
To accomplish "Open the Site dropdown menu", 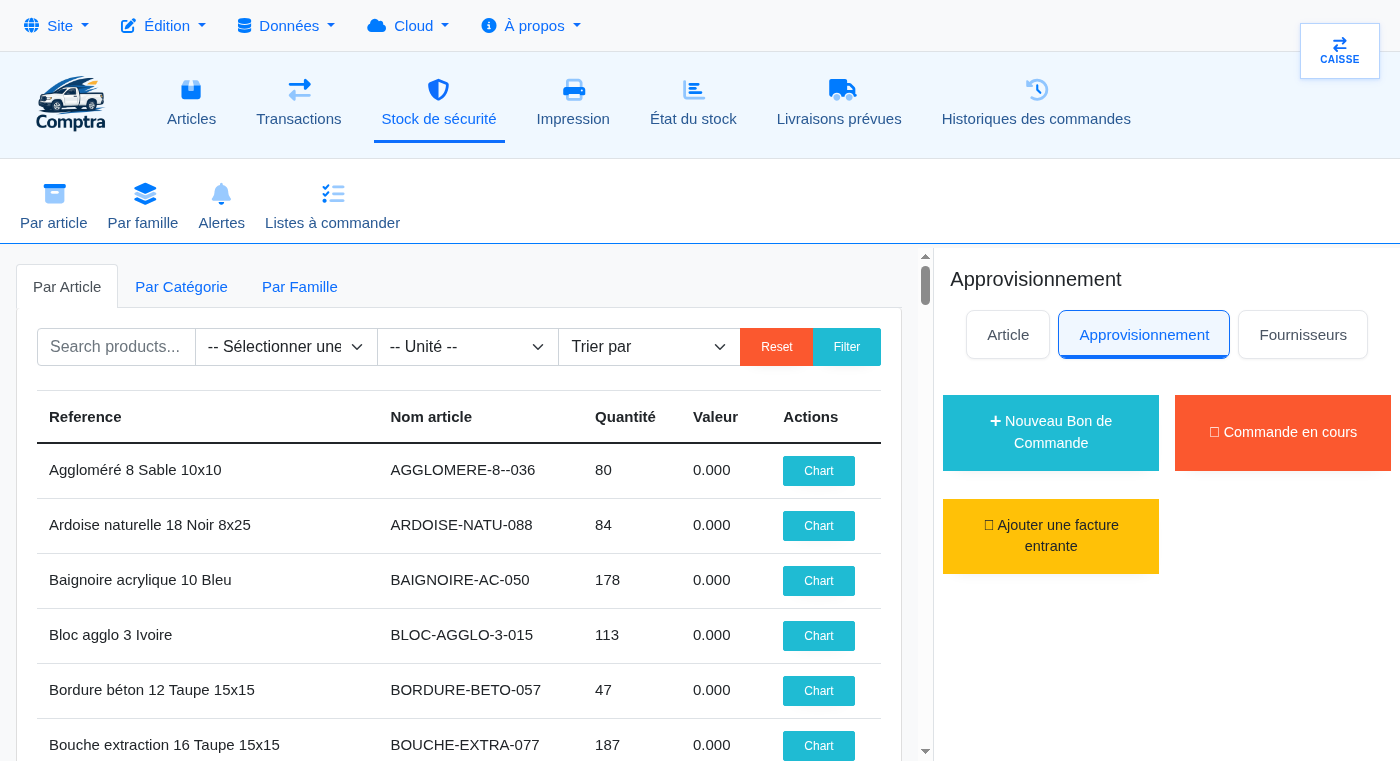I will 56,25.
